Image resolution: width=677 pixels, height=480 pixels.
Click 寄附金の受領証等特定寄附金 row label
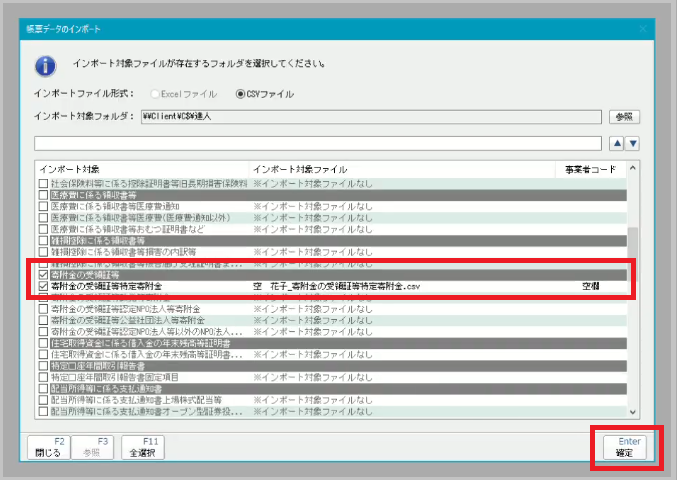pos(106,286)
